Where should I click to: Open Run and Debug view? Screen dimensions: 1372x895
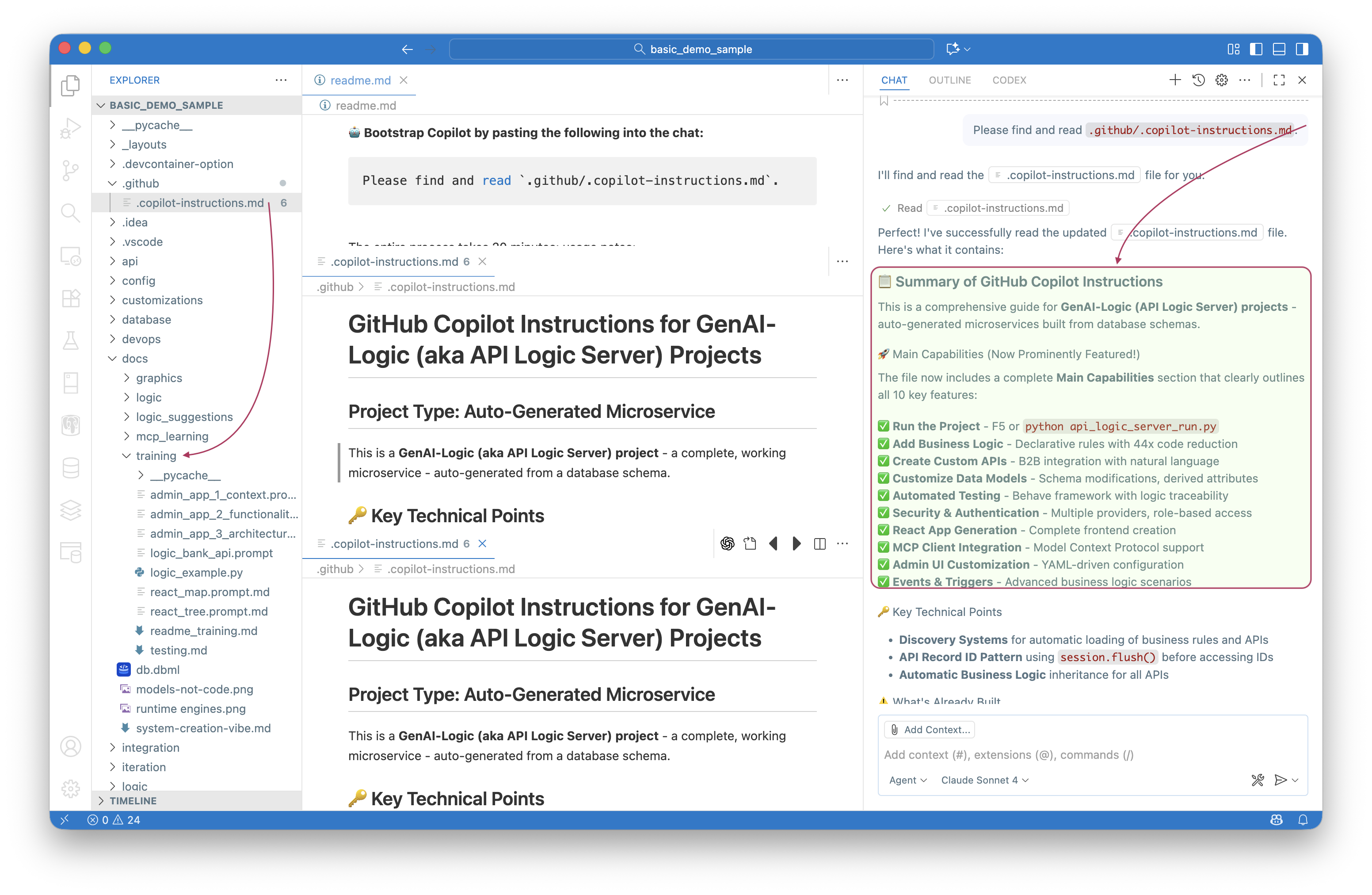pyautogui.click(x=70, y=128)
